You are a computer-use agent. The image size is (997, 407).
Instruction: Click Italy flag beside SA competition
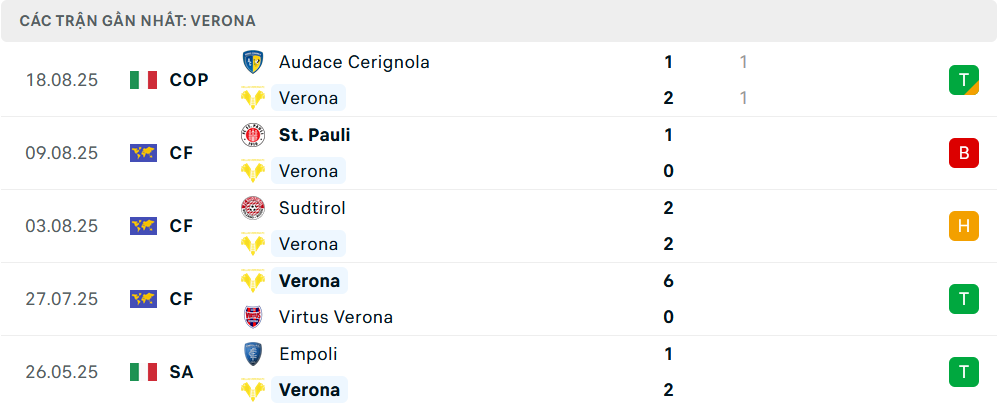pos(144,372)
